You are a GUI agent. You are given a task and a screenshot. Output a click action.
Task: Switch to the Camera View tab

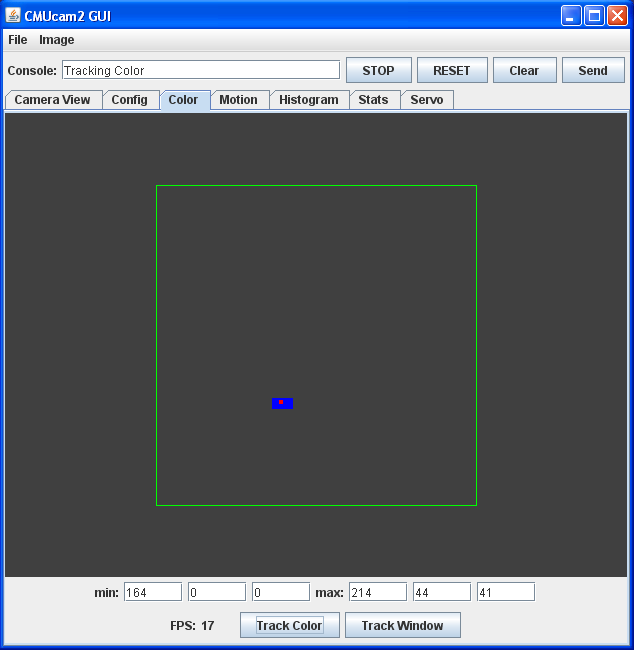(x=52, y=100)
